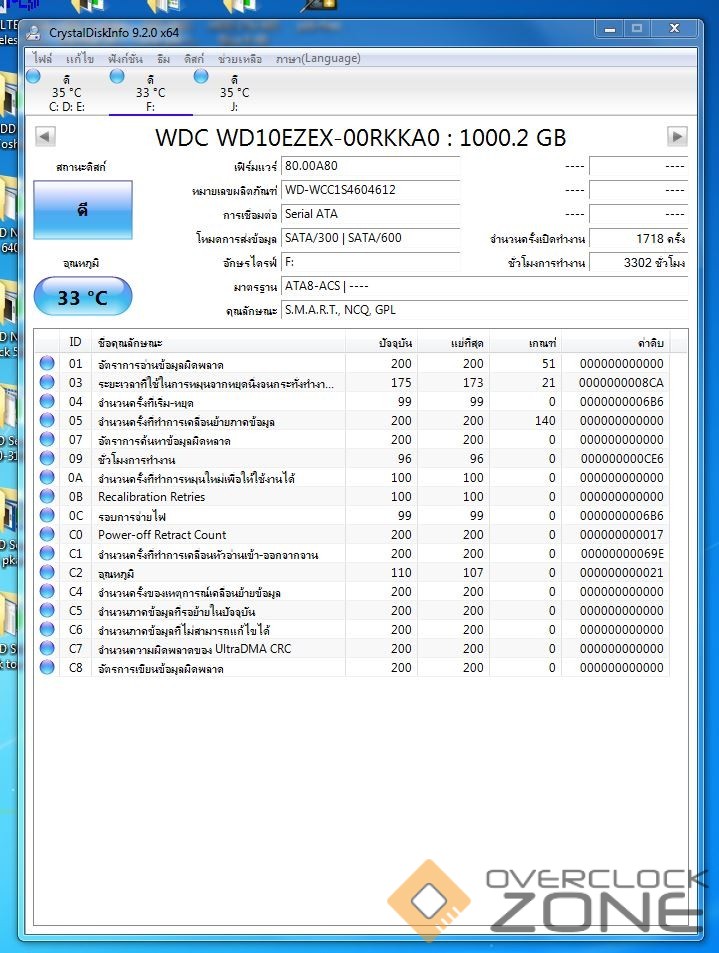Open the ธีม (Theme) menu
Image resolution: width=719 pixels, height=953 pixels.
click(163, 59)
